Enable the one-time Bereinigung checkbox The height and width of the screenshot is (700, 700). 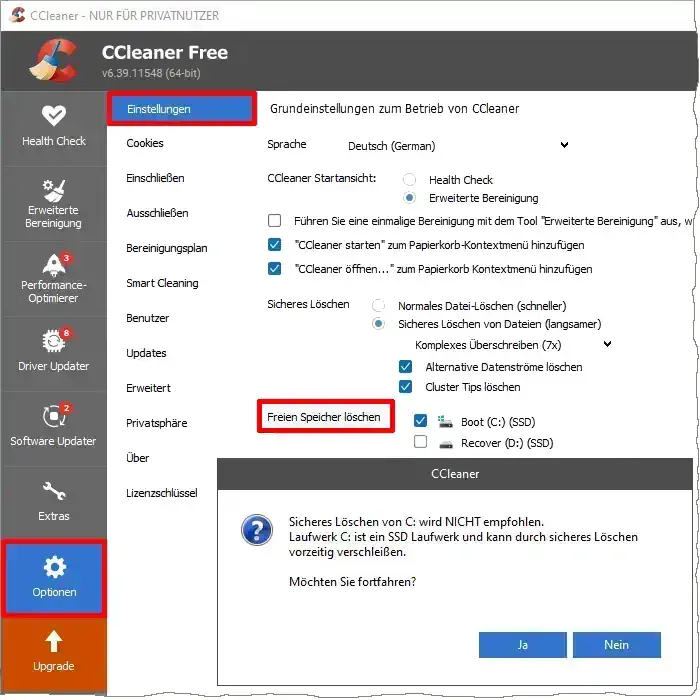tap(274, 221)
